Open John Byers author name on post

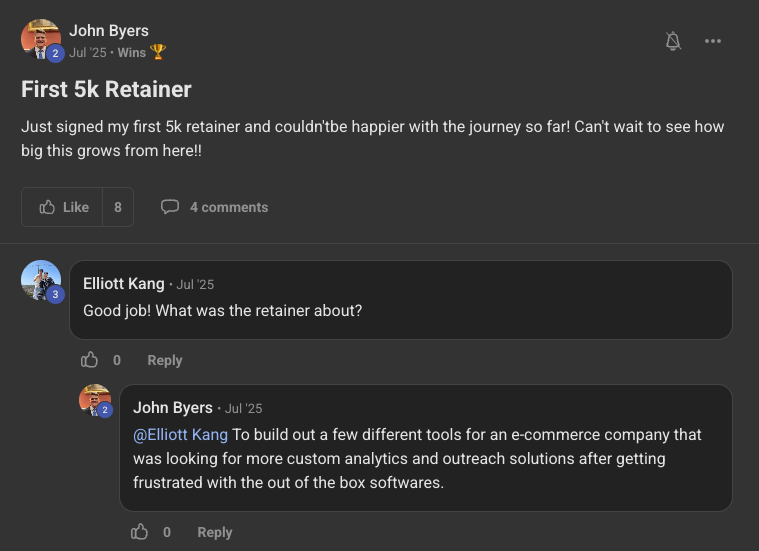coord(109,31)
